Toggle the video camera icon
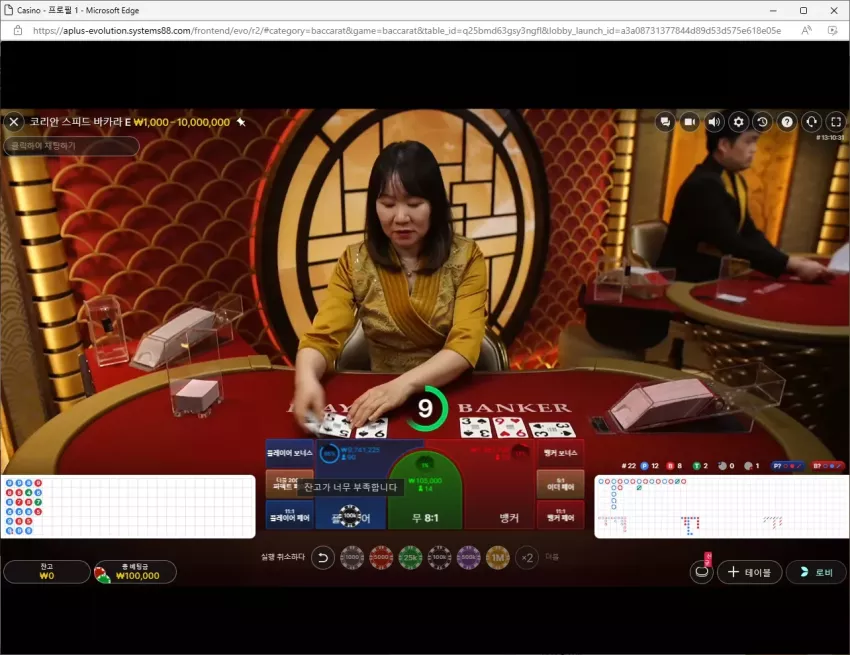Viewport: 850px width, 655px height. point(690,122)
